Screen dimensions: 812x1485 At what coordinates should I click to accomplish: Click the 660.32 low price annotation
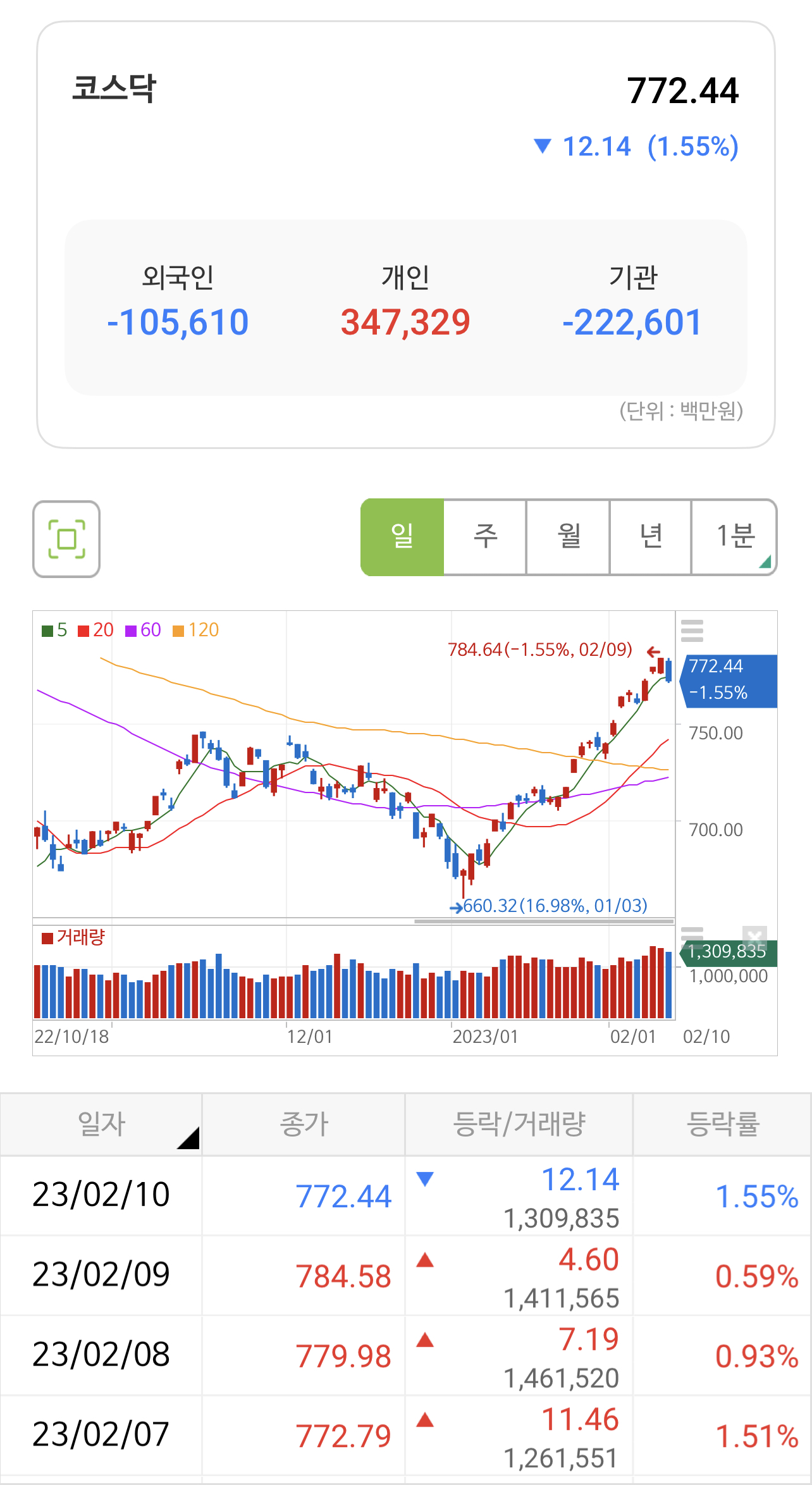555,906
